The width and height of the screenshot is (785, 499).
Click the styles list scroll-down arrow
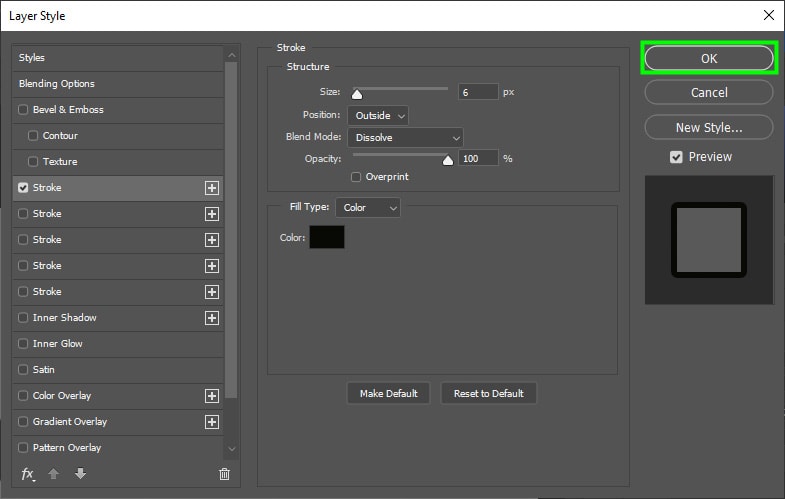pos(231,449)
